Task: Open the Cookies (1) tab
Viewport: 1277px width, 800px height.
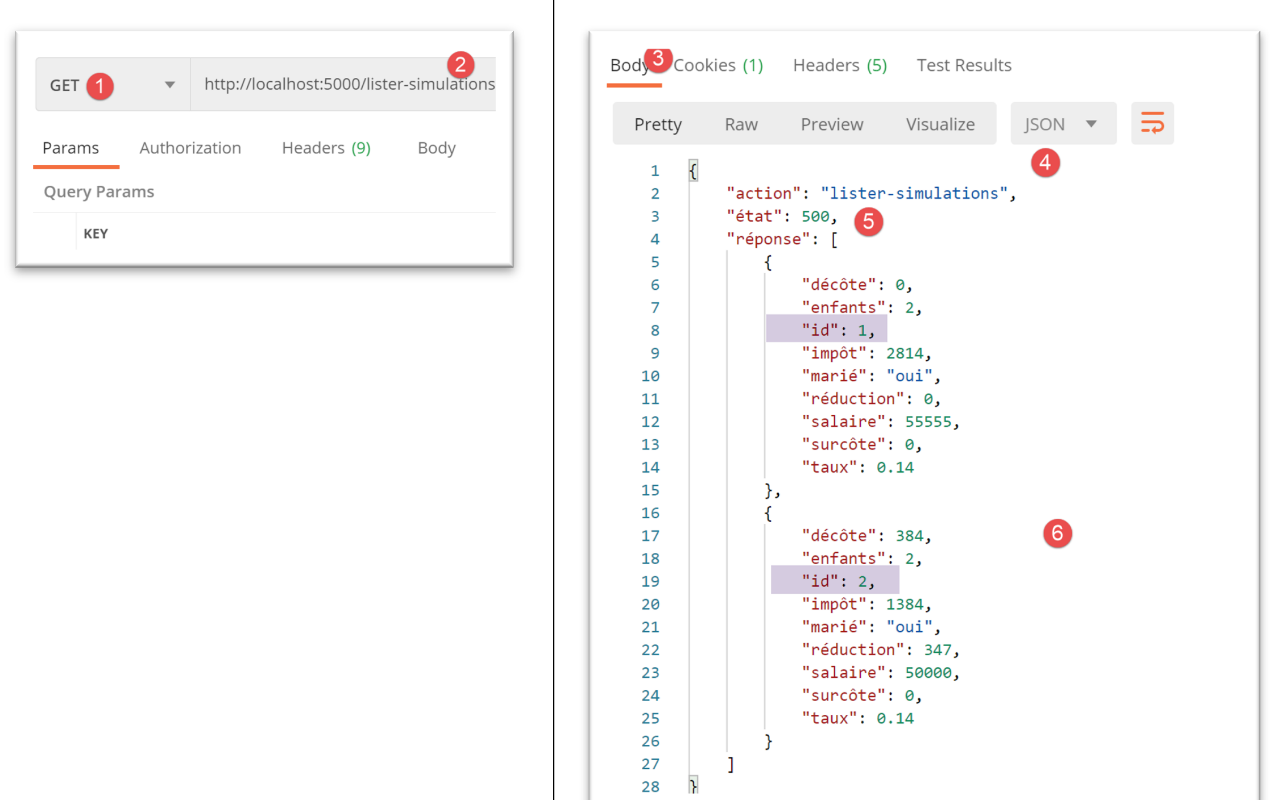Action: point(718,66)
